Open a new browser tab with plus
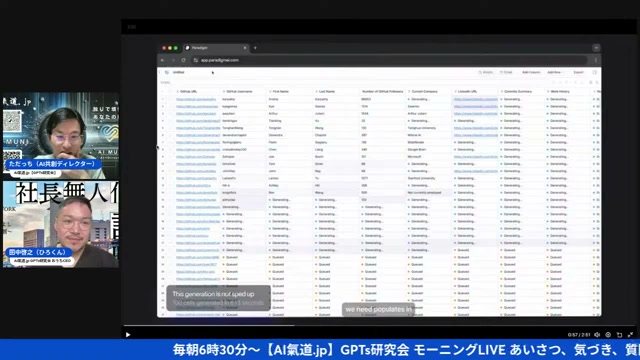Screen dimensions: 640x360 pyautogui.click(x=255, y=48)
